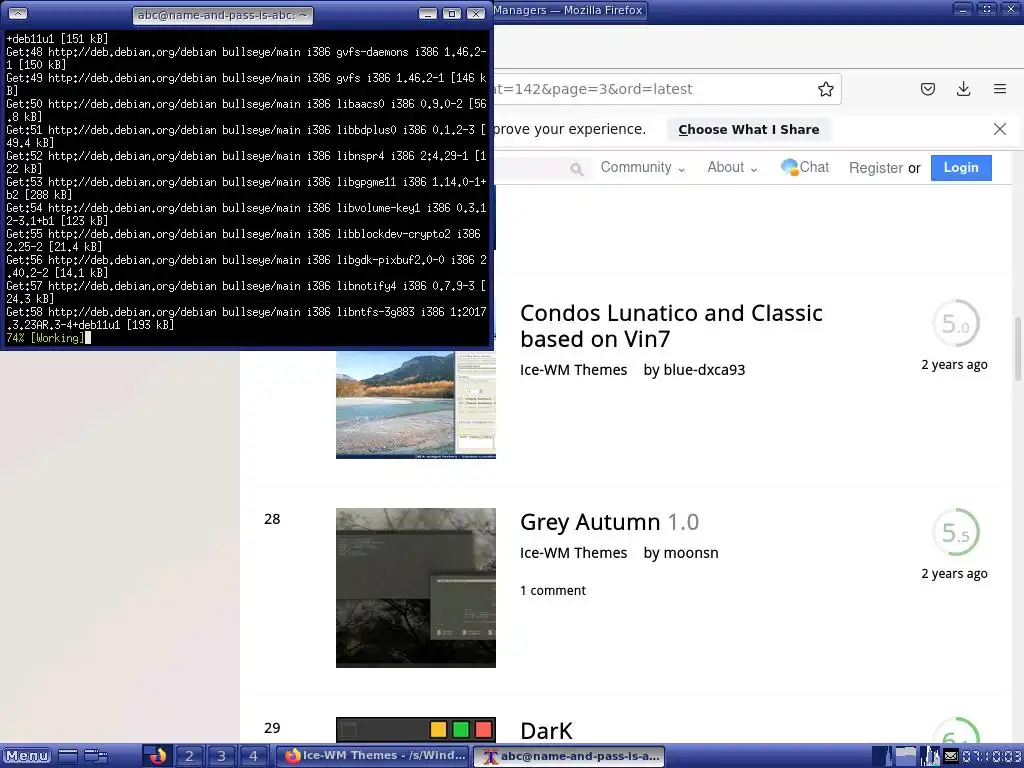Close the Firefox window

pyautogui.click(x=1011, y=9)
